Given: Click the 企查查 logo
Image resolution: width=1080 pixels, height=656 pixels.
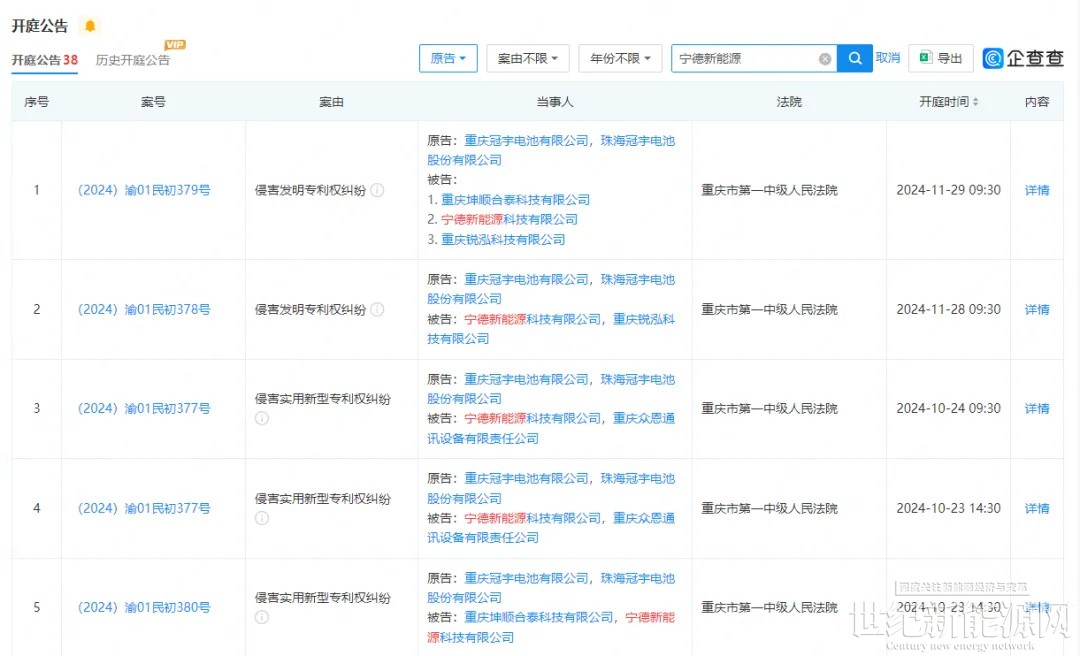Looking at the screenshot, I should tap(1023, 59).
